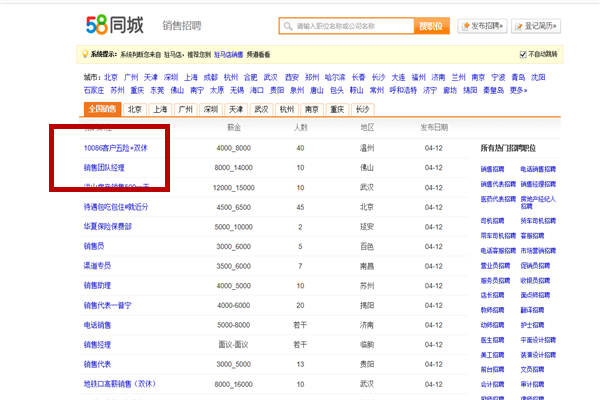Switch to the 杭州 tab
Viewport: 600px width, 400px height.
287,109
